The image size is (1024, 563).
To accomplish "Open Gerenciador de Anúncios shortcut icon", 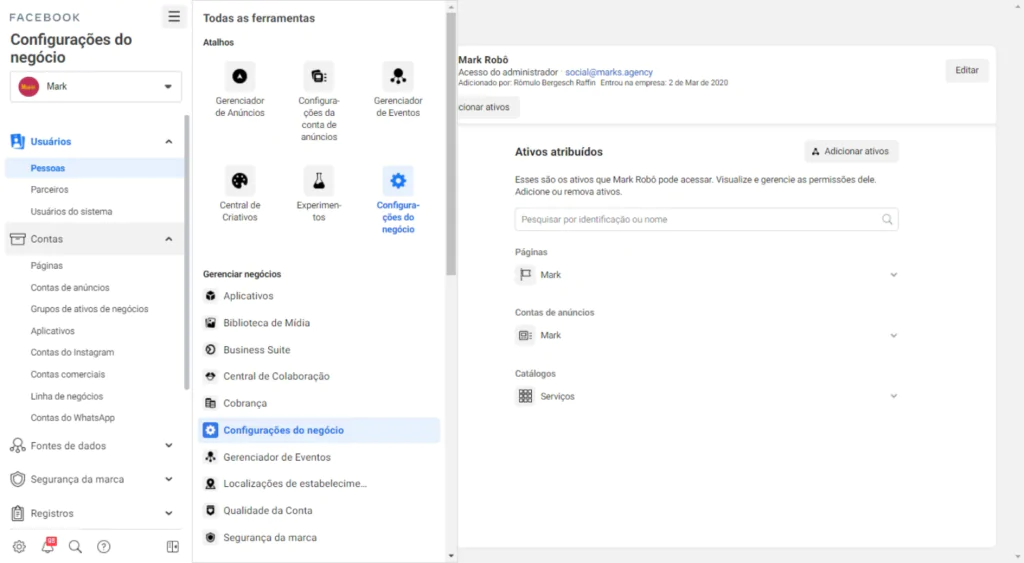I will pyautogui.click(x=240, y=76).
